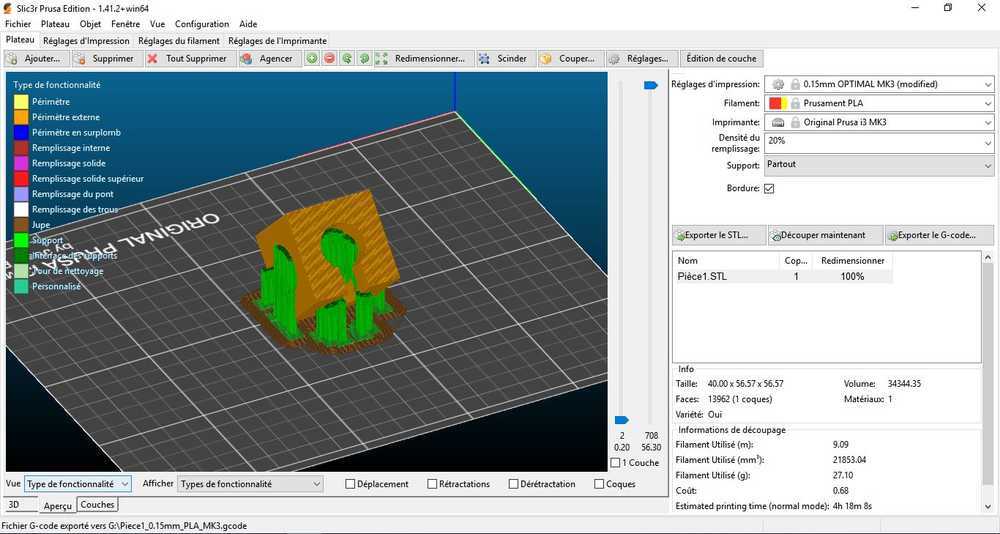Click the lower blue layer slider handle

point(621,420)
